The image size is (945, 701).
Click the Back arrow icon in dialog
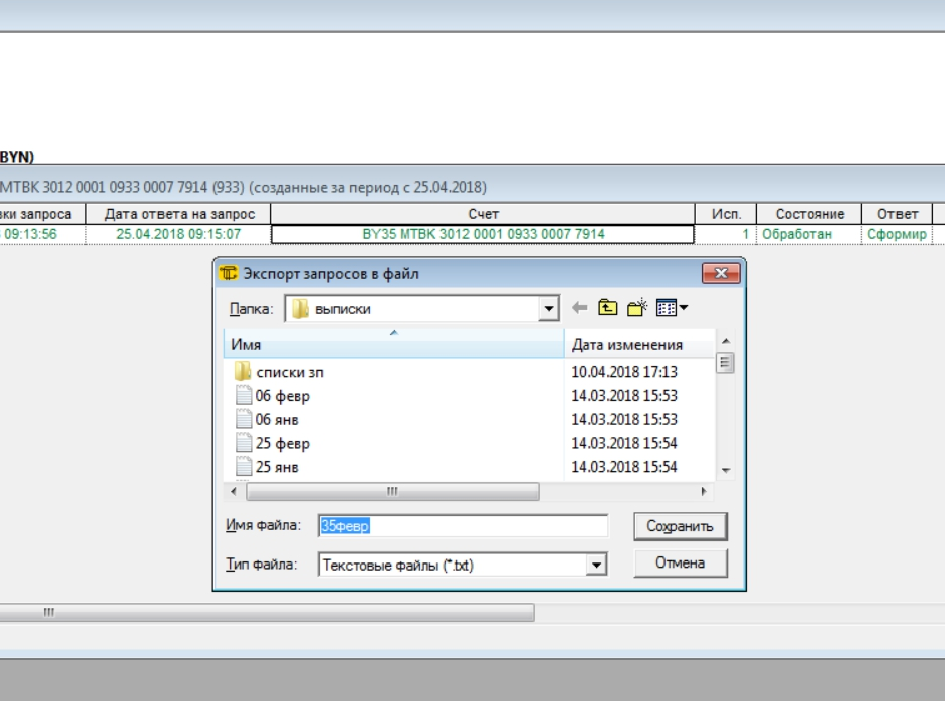[579, 308]
